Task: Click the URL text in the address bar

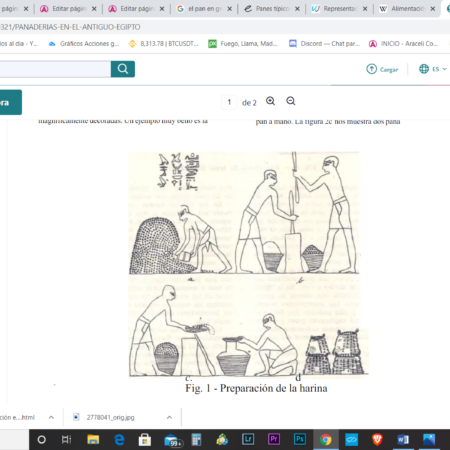Action: click(x=70, y=27)
